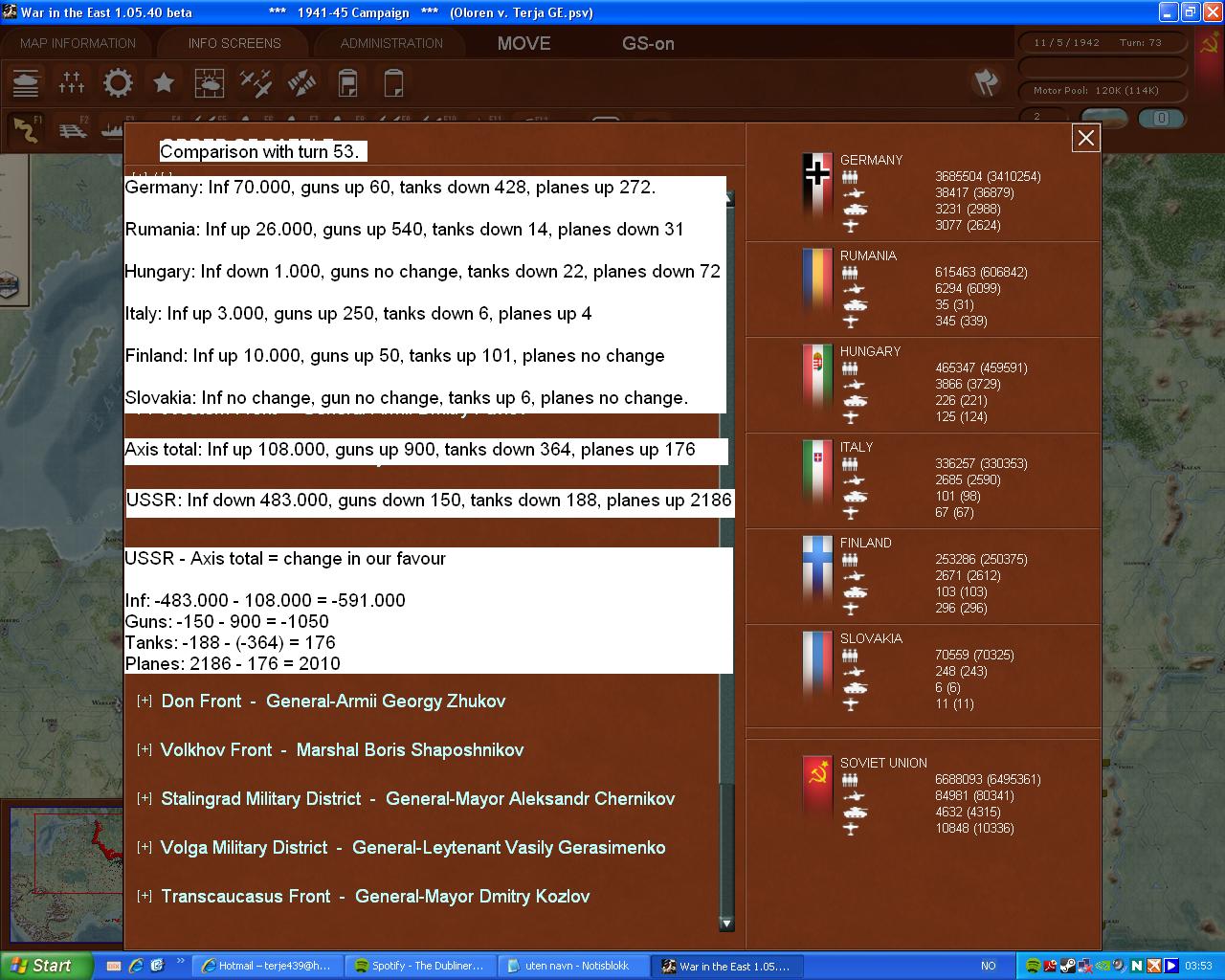1225x980 pixels.
Task: Open the production gear icon screen
Action: (x=118, y=83)
